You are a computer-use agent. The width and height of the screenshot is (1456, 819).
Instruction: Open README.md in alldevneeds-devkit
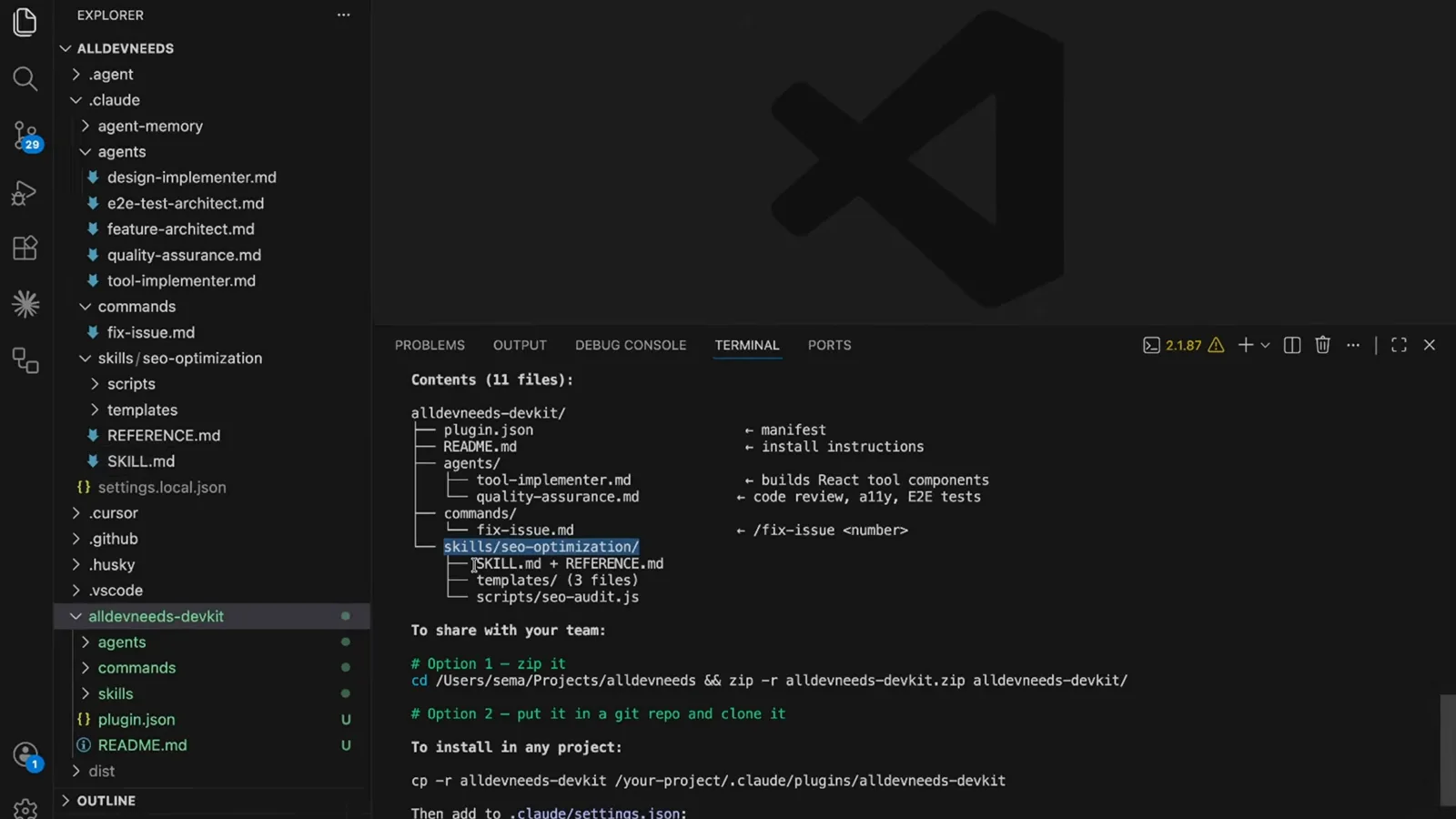click(x=211, y=745)
